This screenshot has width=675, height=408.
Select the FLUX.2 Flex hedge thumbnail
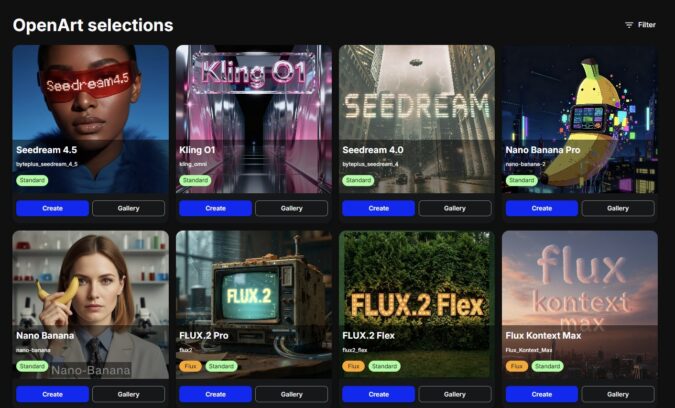[x=417, y=305]
